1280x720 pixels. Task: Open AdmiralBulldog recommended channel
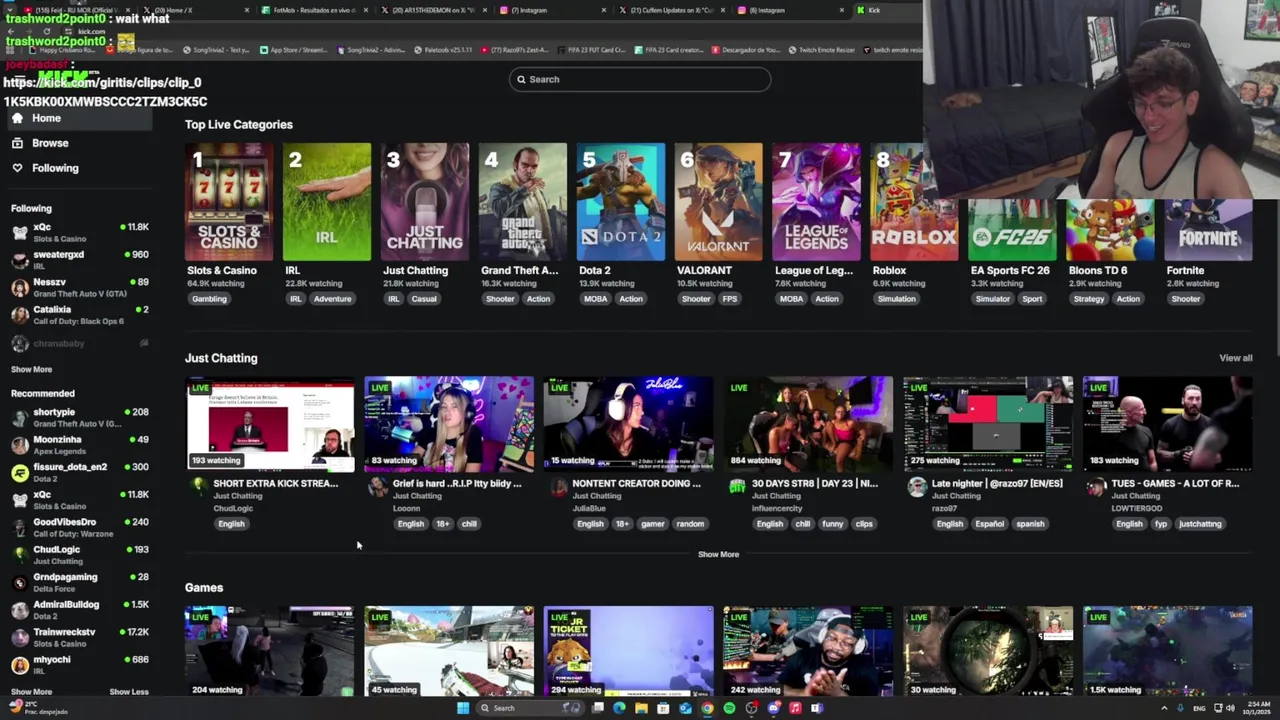[78, 609]
